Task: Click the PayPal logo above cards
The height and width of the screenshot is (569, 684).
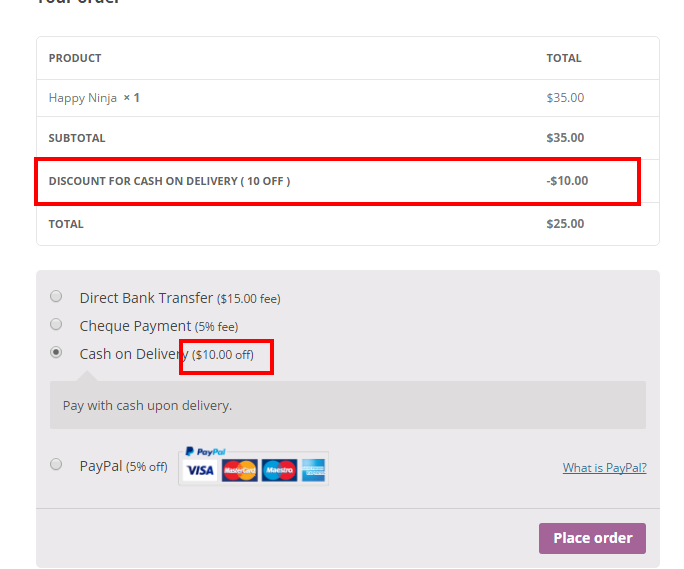Action: (205, 452)
